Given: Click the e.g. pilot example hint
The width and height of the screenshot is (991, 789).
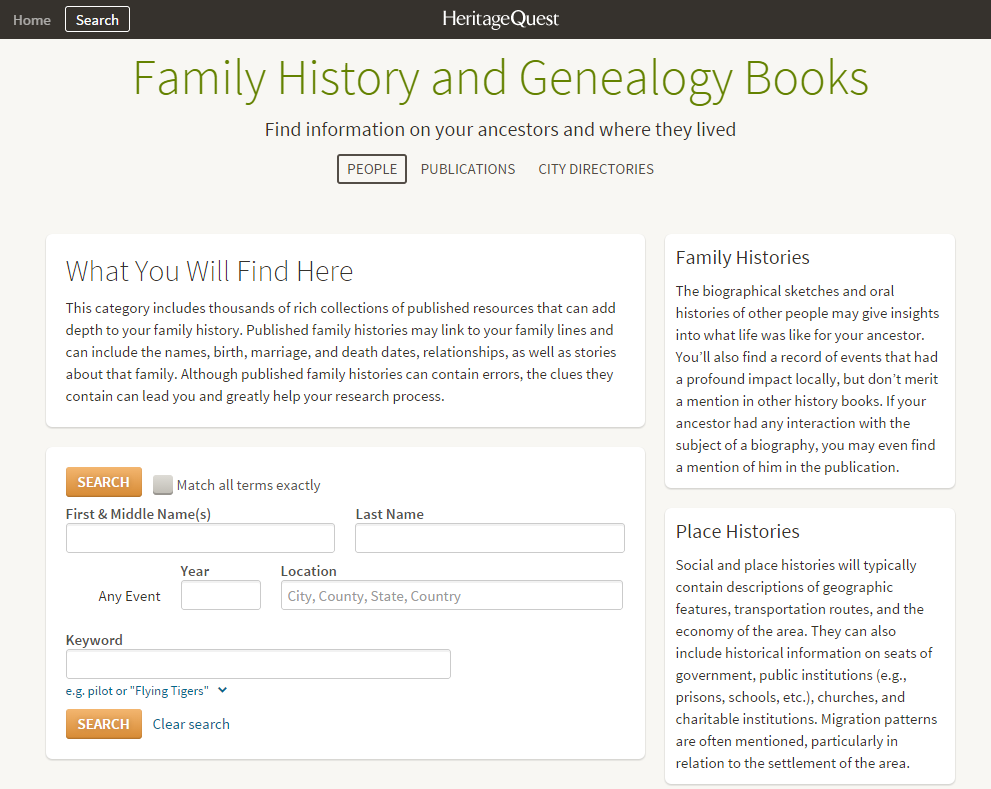Looking at the screenshot, I should click(140, 690).
